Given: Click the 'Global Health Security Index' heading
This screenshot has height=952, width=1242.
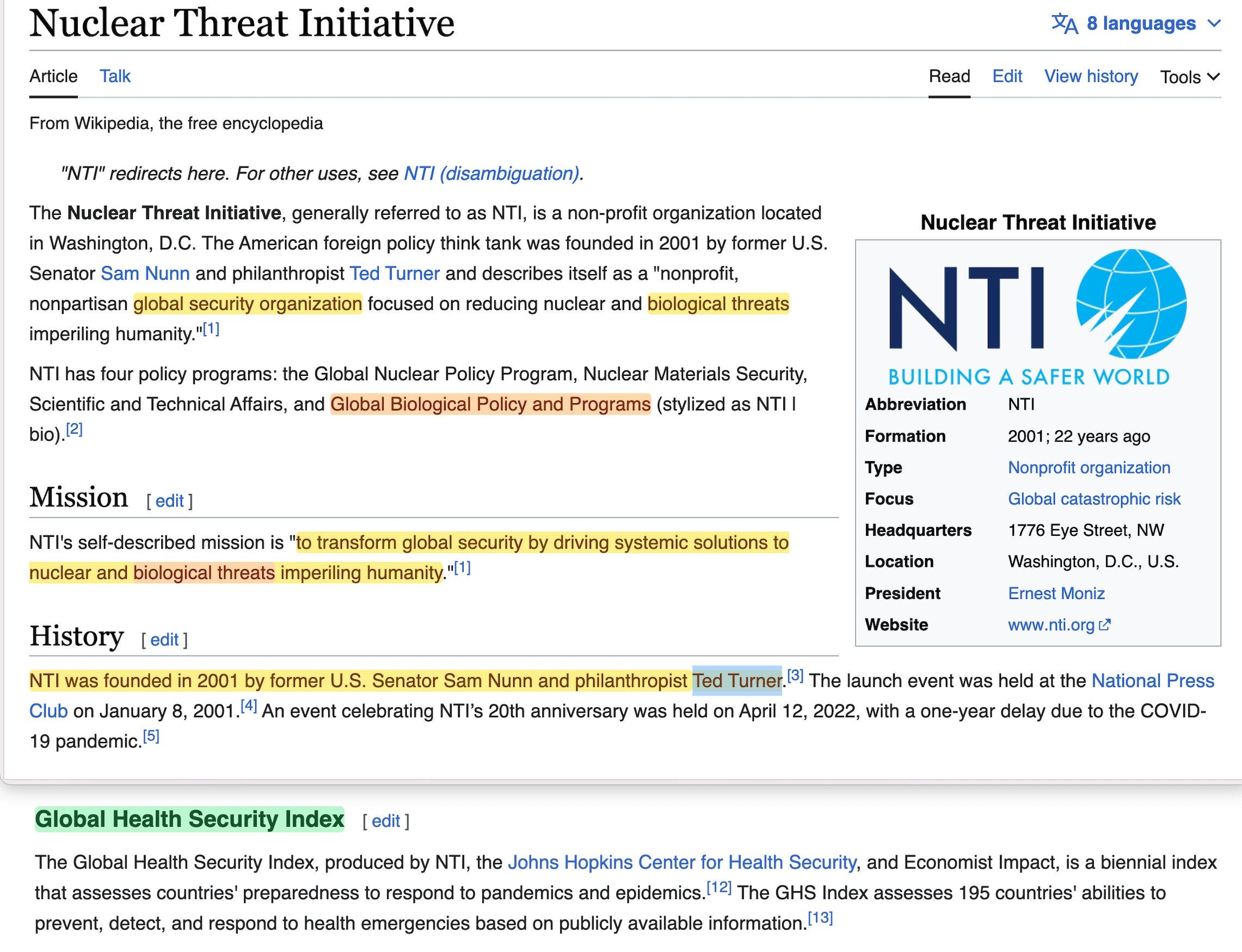Looking at the screenshot, I should pos(189,819).
